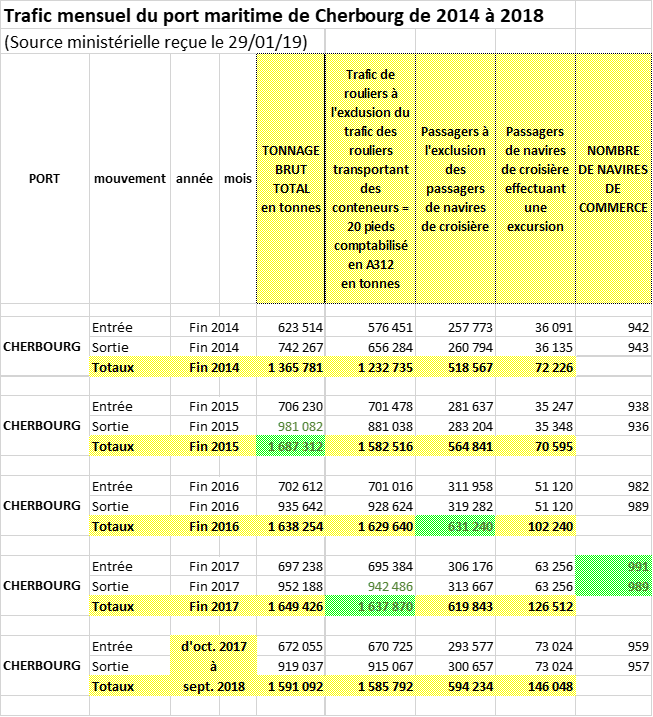Select total cell 1 649 426
The image size is (653, 717).
(x=291, y=606)
